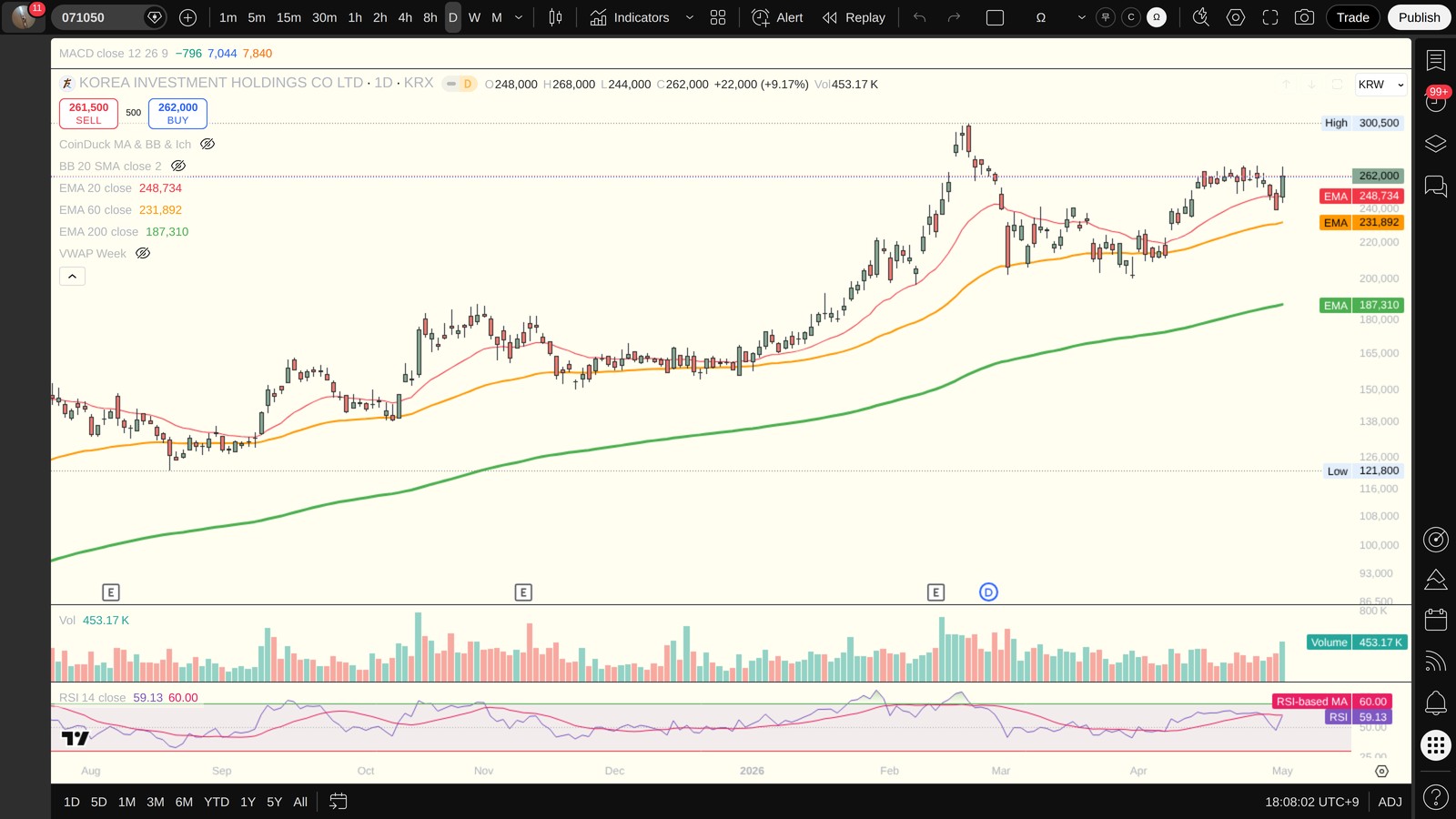The image size is (1456, 819).
Task: Set range to YTD
Action: tap(217, 802)
